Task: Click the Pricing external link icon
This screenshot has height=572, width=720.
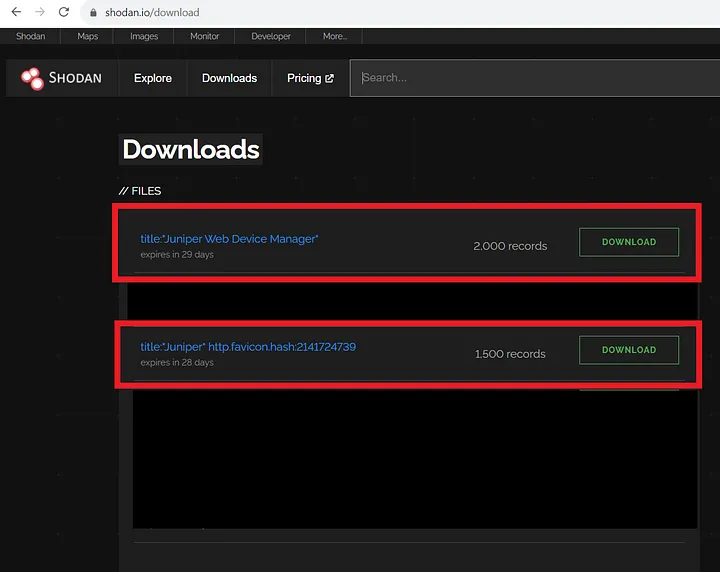Action: coord(329,79)
